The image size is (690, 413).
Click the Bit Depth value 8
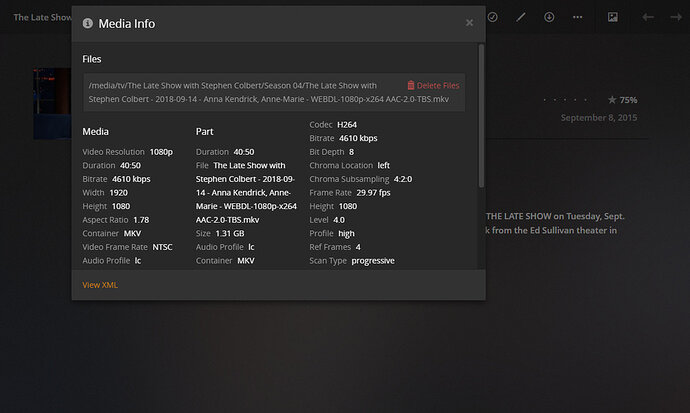[x=351, y=152]
